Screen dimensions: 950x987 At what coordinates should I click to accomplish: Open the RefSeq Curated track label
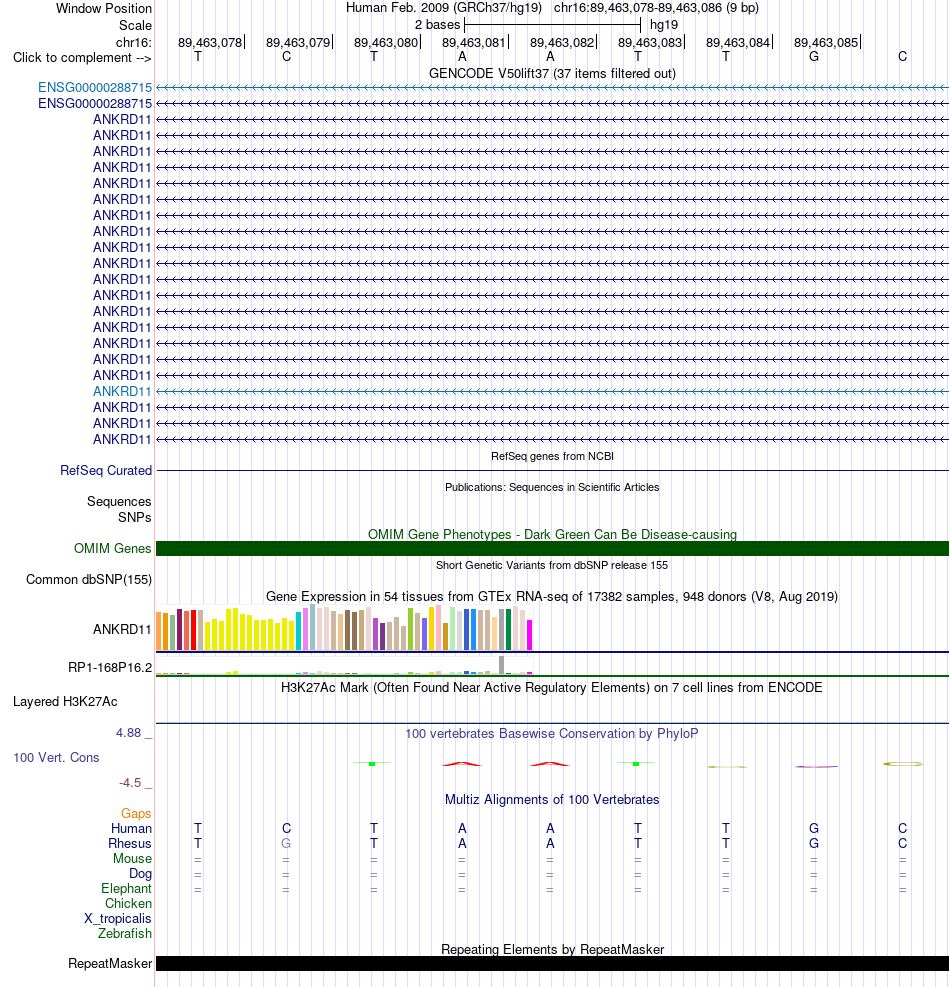point(106,471)
